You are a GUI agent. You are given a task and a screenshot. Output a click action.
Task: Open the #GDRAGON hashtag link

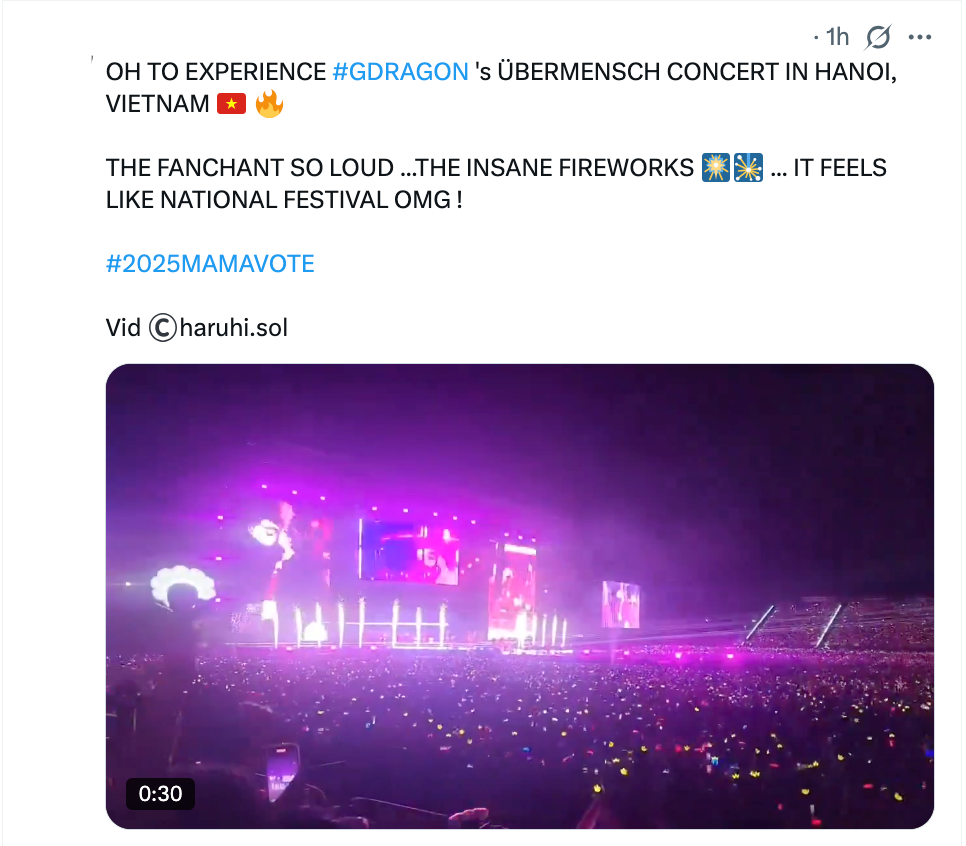pos(400,72)
